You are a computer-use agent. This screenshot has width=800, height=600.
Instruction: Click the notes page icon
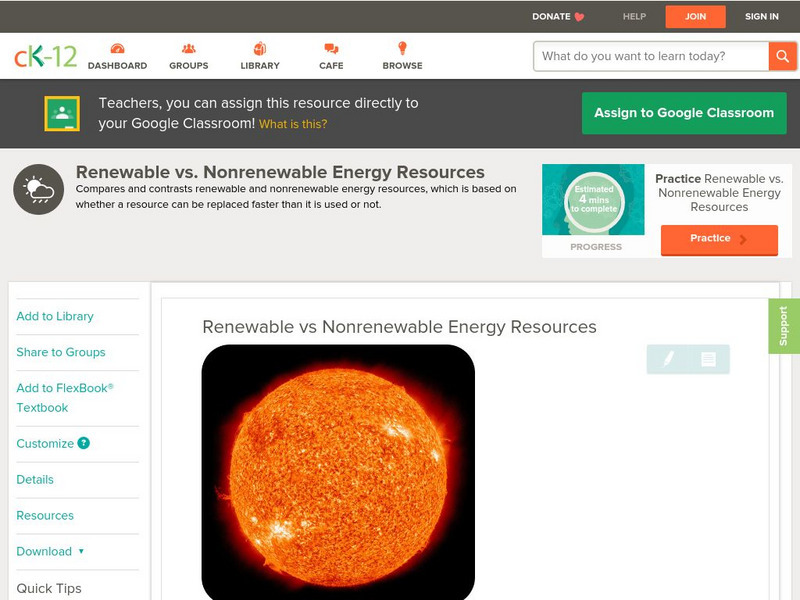708,359
